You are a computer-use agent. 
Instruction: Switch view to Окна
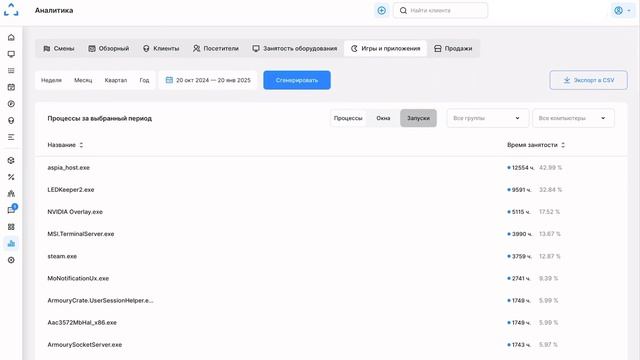(383, 118)
